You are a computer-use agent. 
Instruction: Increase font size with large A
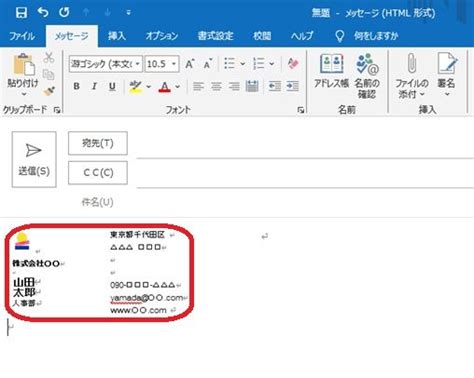(x=190, y=63)
